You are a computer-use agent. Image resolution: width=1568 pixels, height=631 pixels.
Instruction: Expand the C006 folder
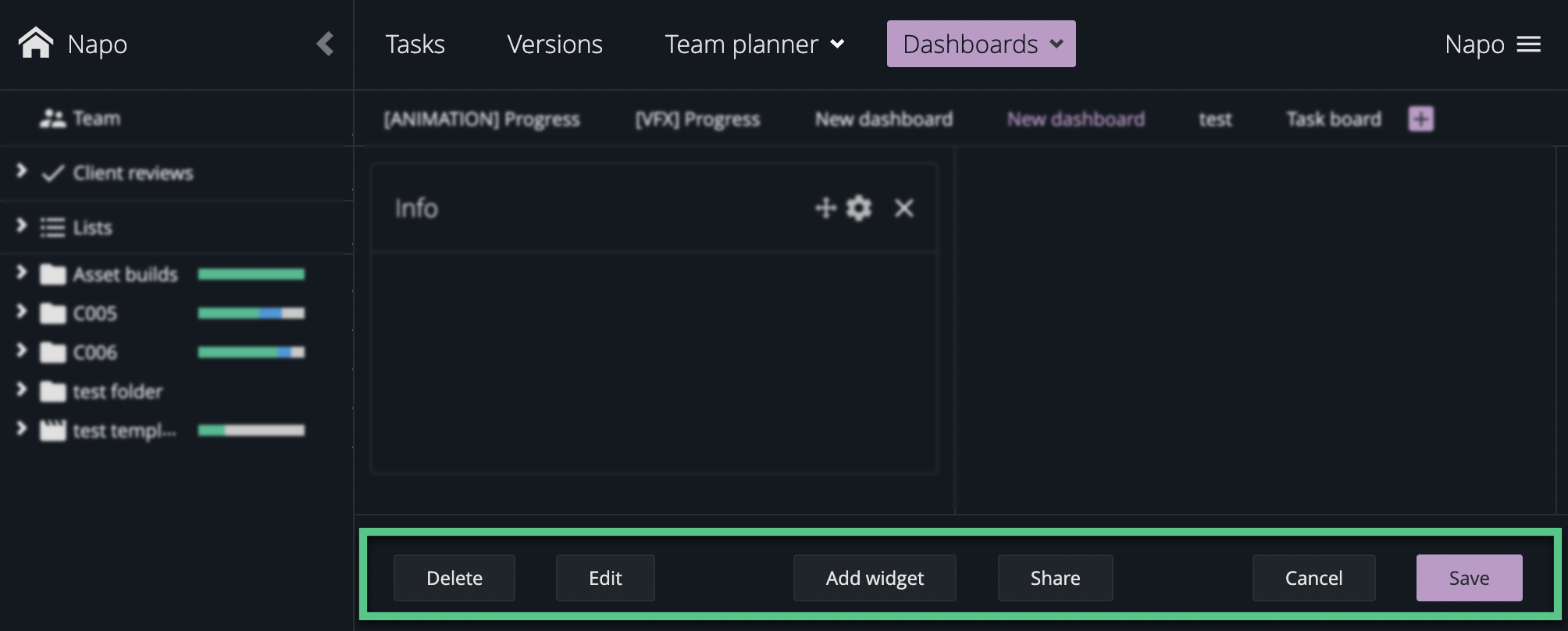pos(21,351)
